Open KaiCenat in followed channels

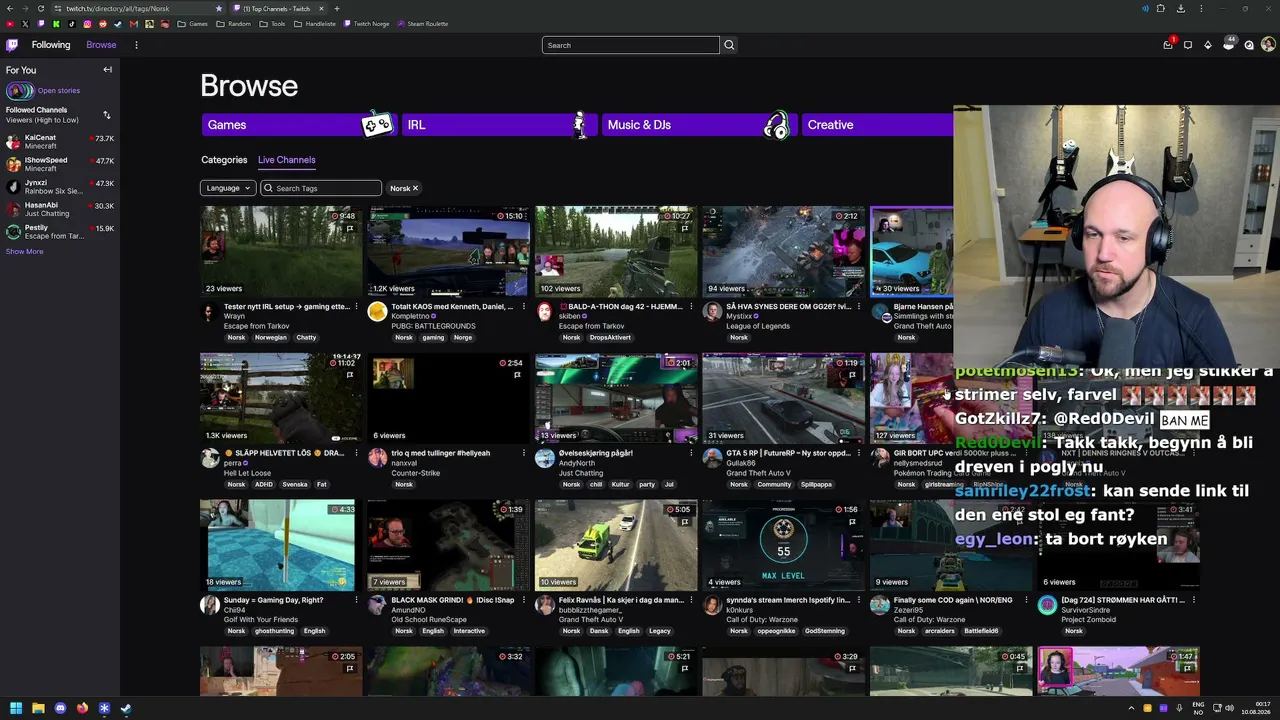point(60,142)
